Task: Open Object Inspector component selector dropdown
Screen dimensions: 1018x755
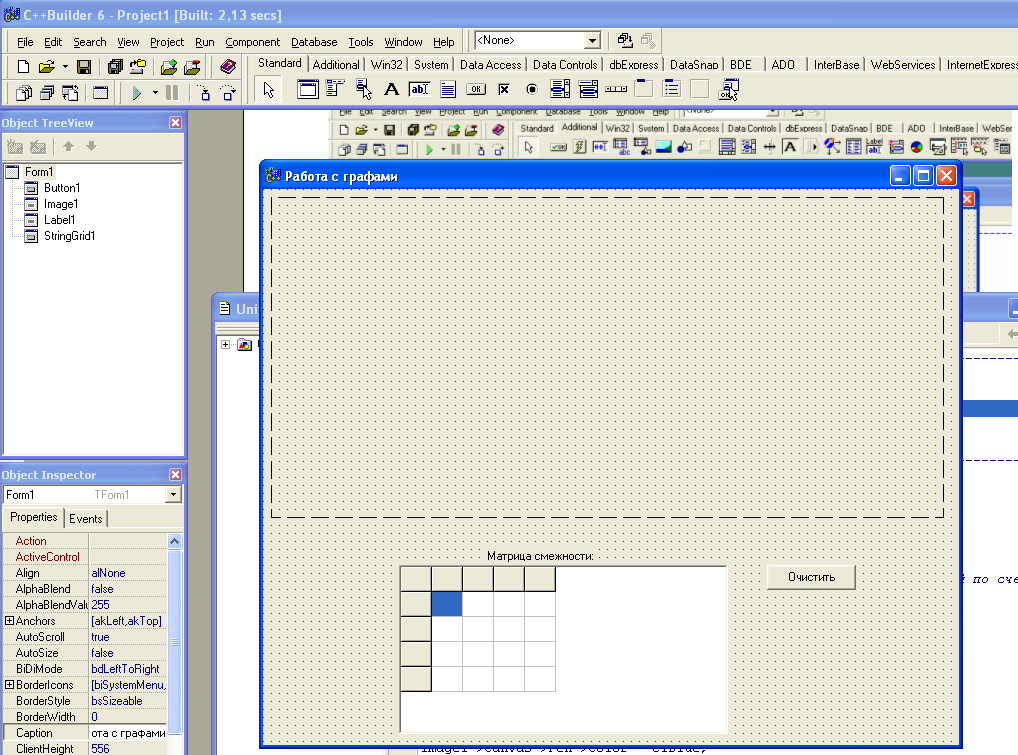Action: (173, 495)
